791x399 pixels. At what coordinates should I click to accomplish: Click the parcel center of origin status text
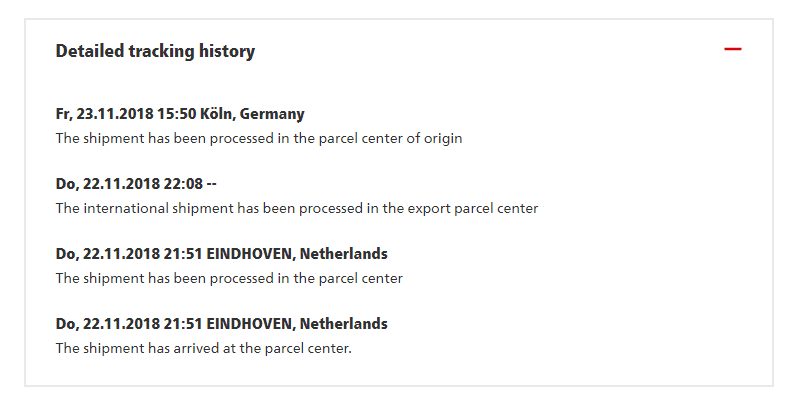[259, 138]
